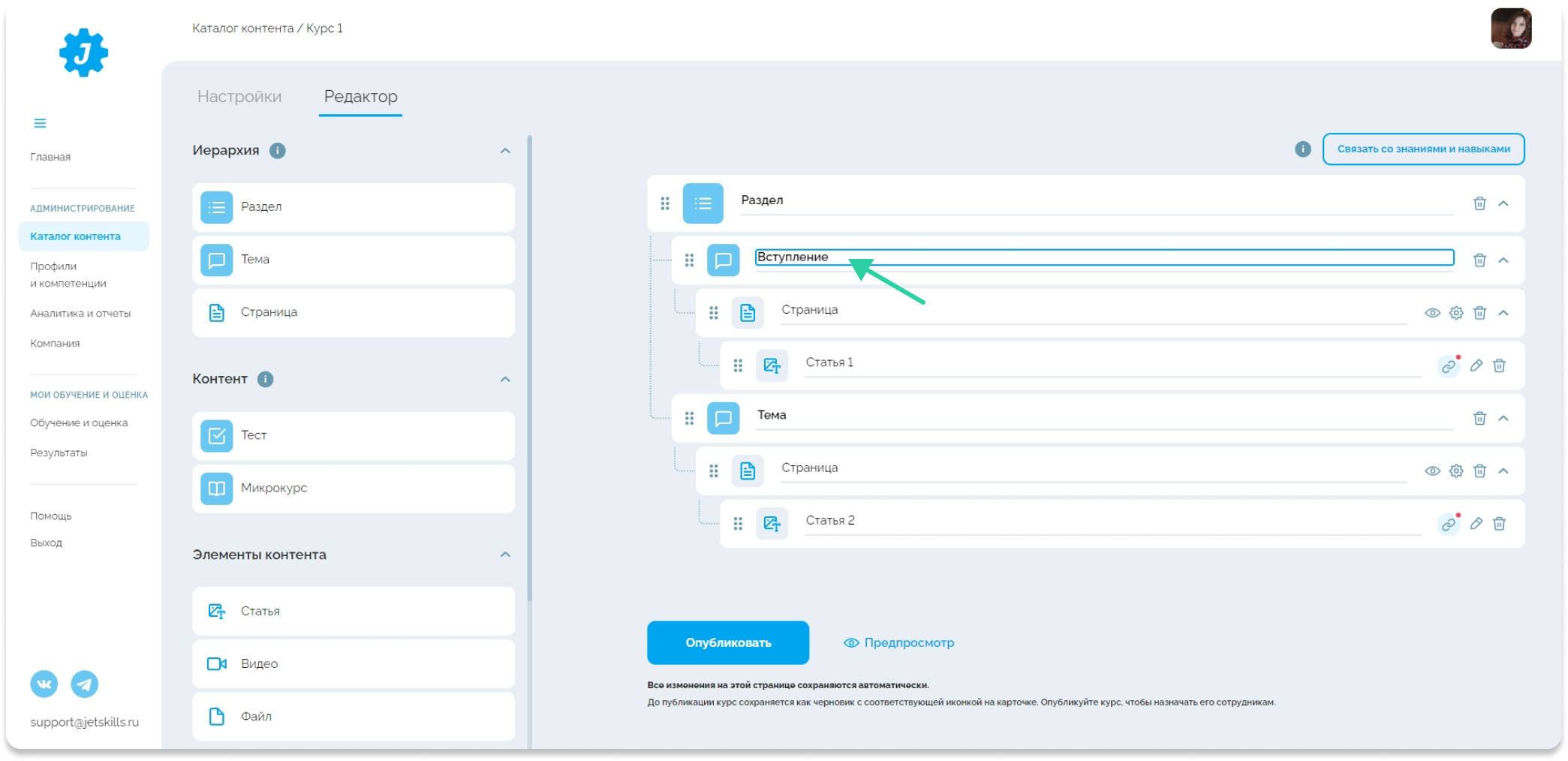Click Связать со знаниями и навыками button
The height and width of the screenshot is (761, 1568).
pos(1423,149)
